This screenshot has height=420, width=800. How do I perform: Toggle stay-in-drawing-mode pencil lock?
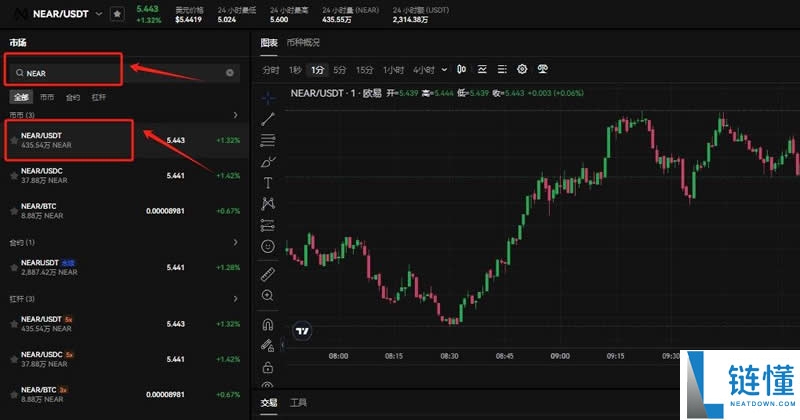pos(268,345)
